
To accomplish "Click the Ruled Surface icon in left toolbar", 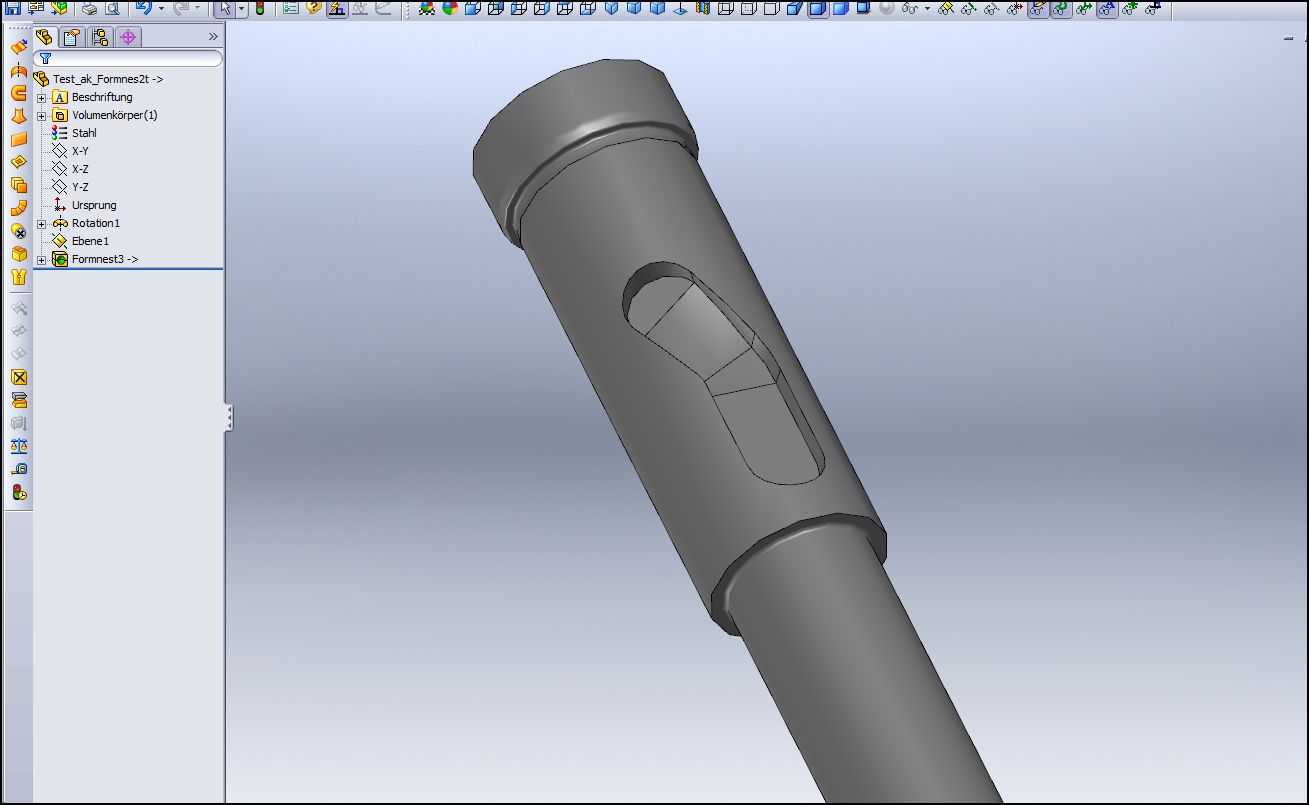I will coord(18,208).
